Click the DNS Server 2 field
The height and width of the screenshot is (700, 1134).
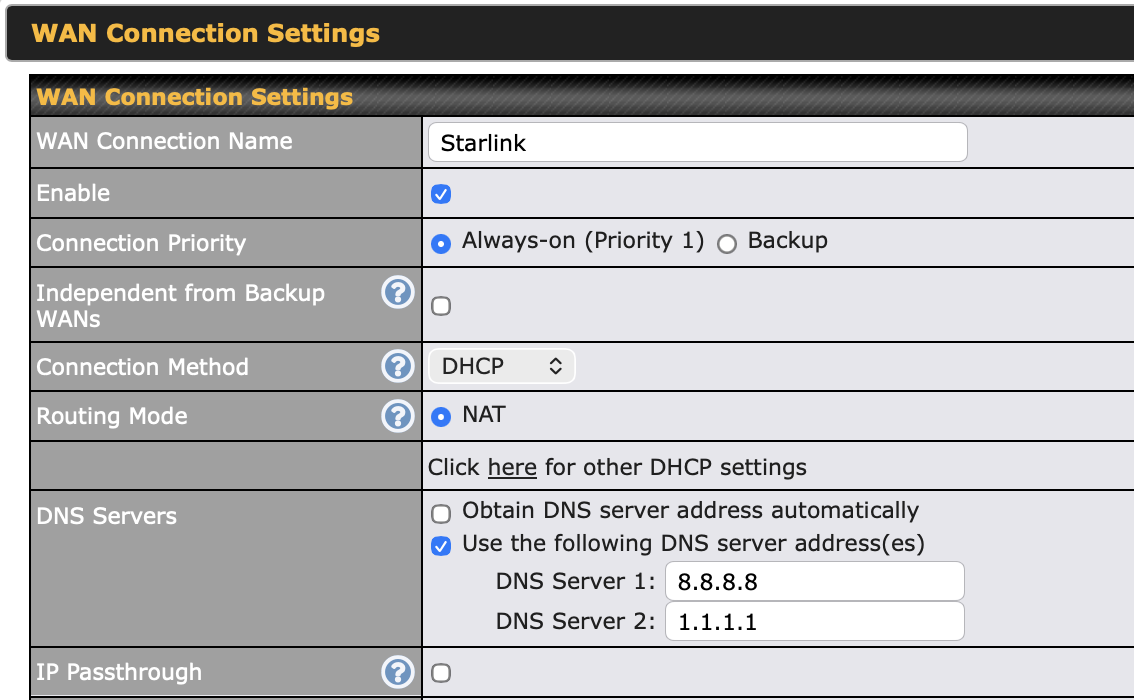[x=814, y=621]
